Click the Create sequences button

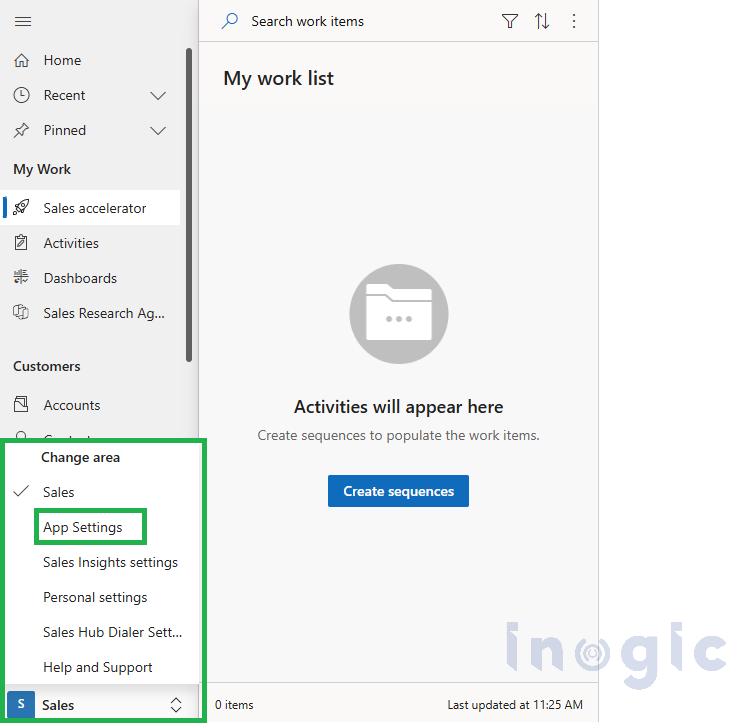pyautogui.click(x=398, y=491)
